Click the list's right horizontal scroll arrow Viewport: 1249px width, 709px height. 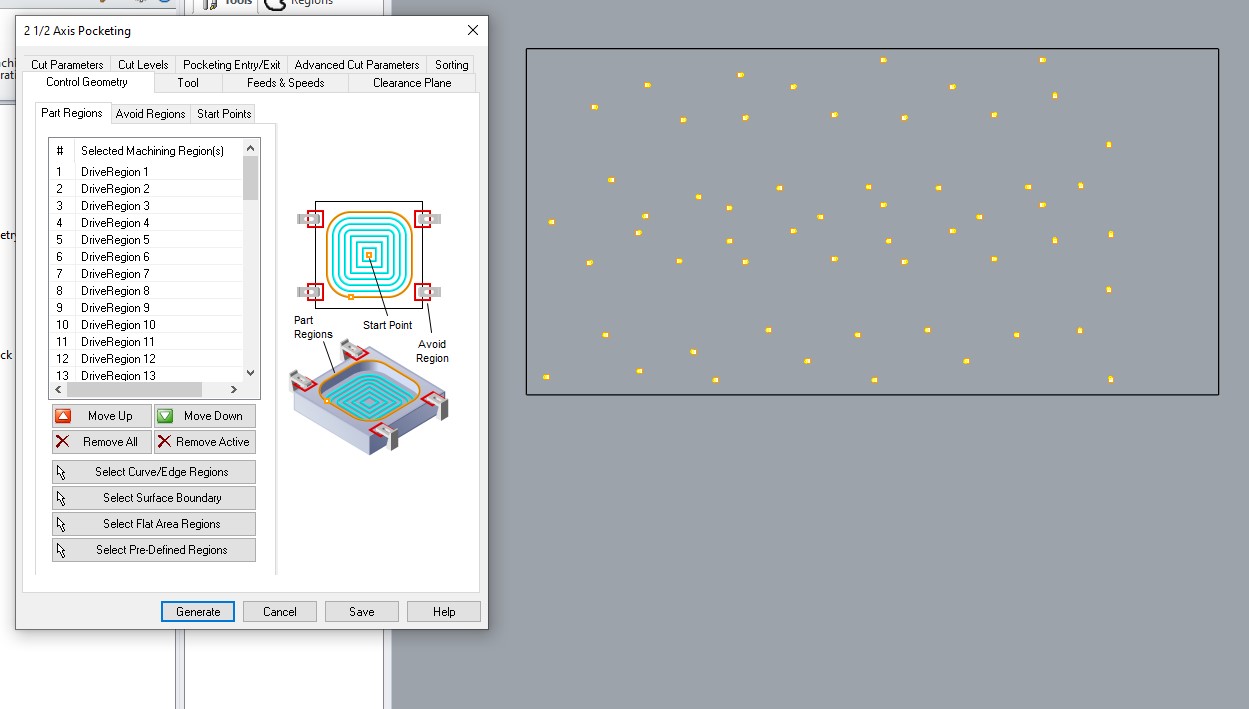click(234, 389)
